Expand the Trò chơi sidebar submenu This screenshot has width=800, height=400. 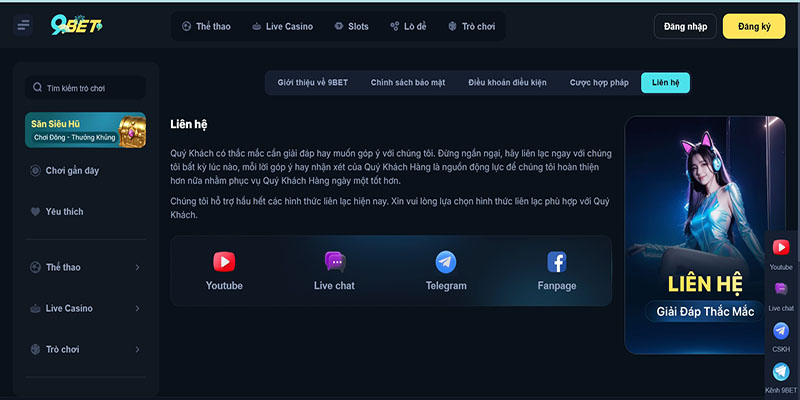pos(137,350)
